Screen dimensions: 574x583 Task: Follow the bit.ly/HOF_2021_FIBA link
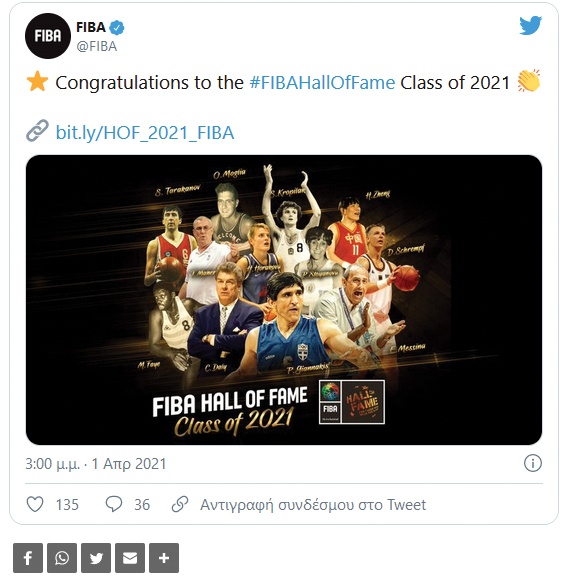coord(145,133)
